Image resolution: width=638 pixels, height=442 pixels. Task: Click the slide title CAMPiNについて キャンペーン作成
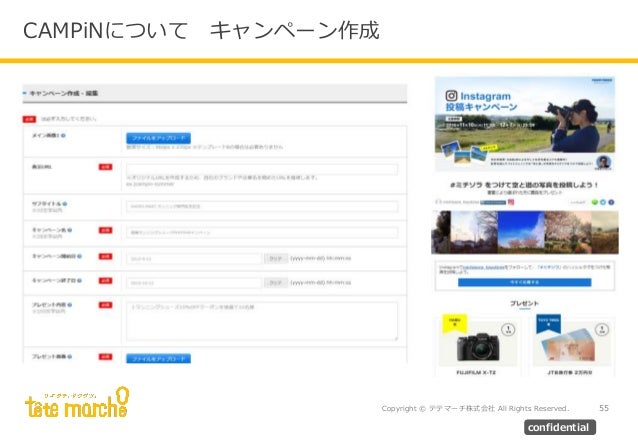coord(201,31)
